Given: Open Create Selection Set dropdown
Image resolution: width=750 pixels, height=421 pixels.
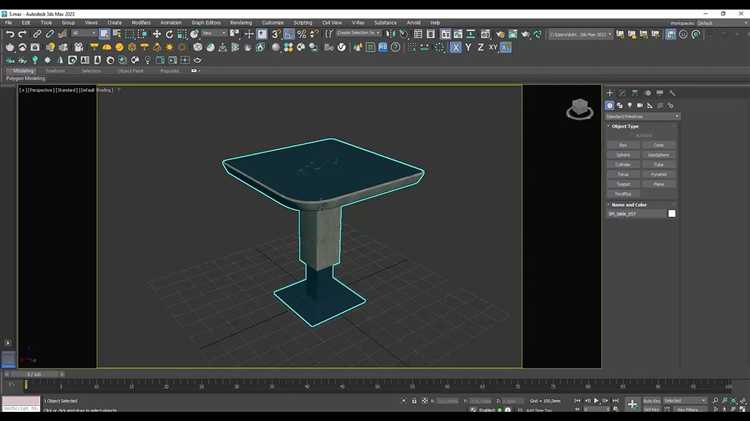Looking at the screenshot, I should pyautogui.click(x=359, y=33).
